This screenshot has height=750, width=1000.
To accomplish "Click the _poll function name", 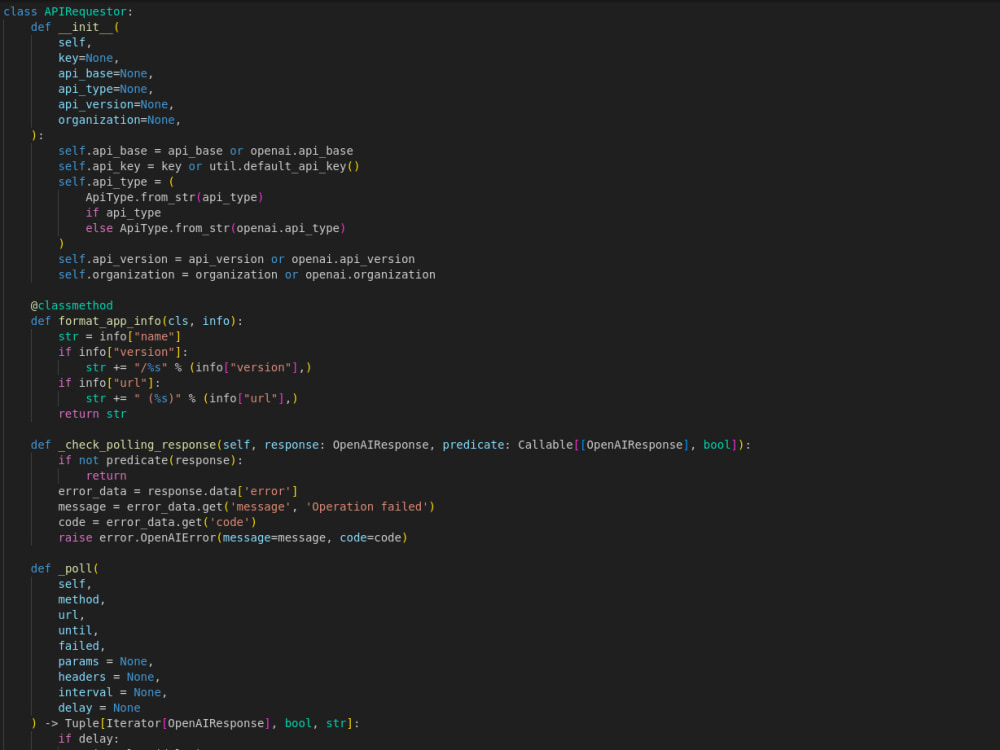I will [75, 568].
